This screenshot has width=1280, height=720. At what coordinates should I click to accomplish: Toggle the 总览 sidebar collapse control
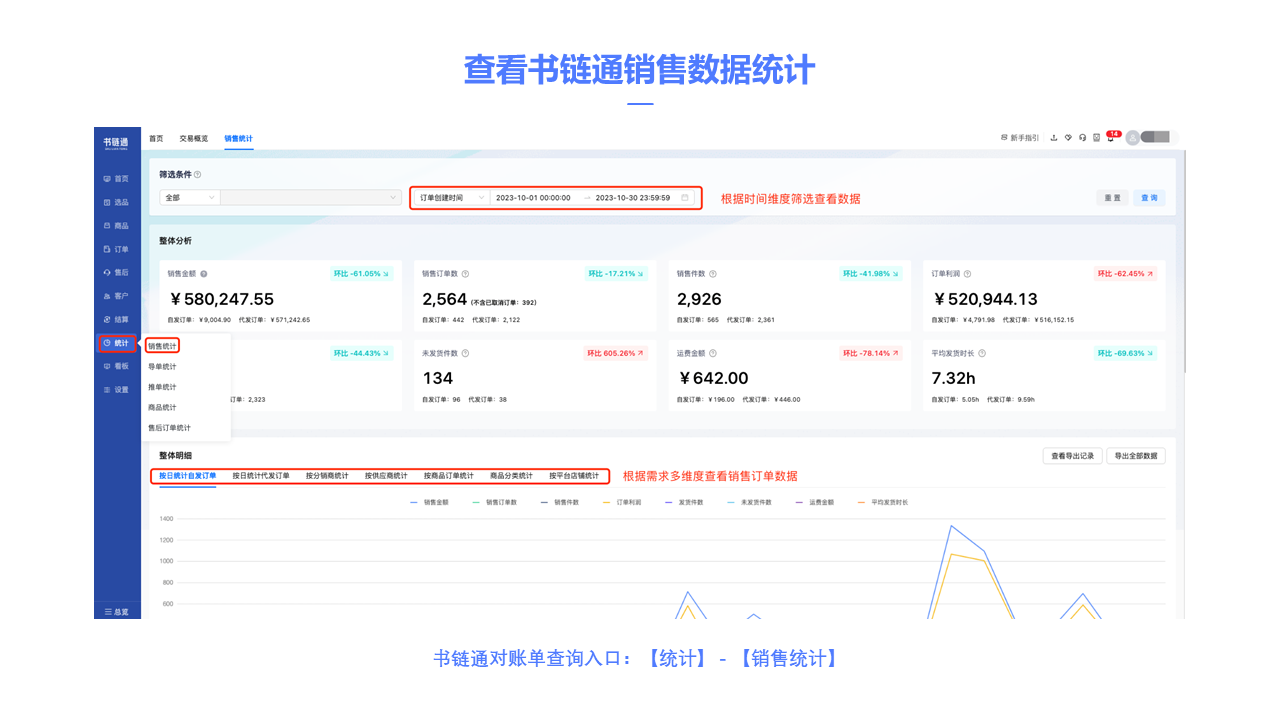(x=117, y=611)
